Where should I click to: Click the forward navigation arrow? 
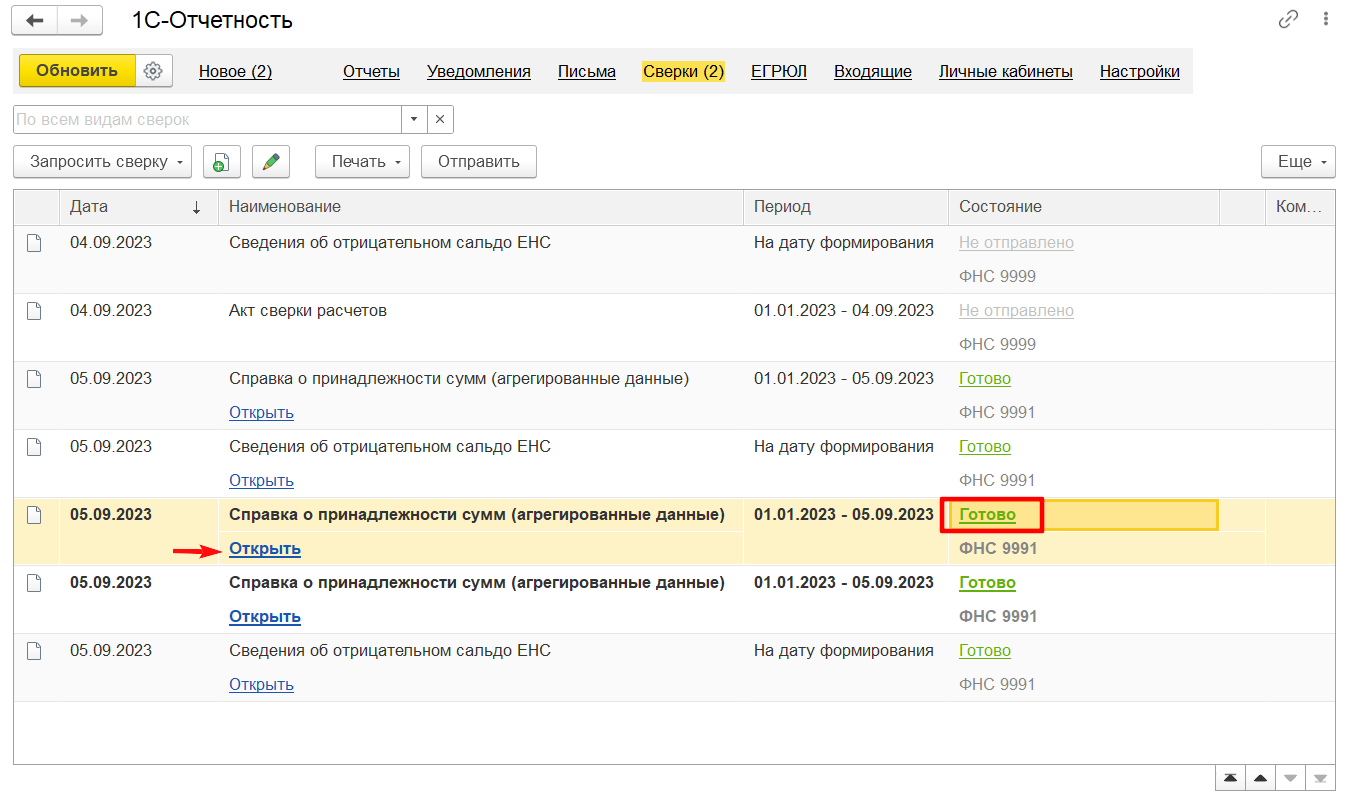pos(80,20)
